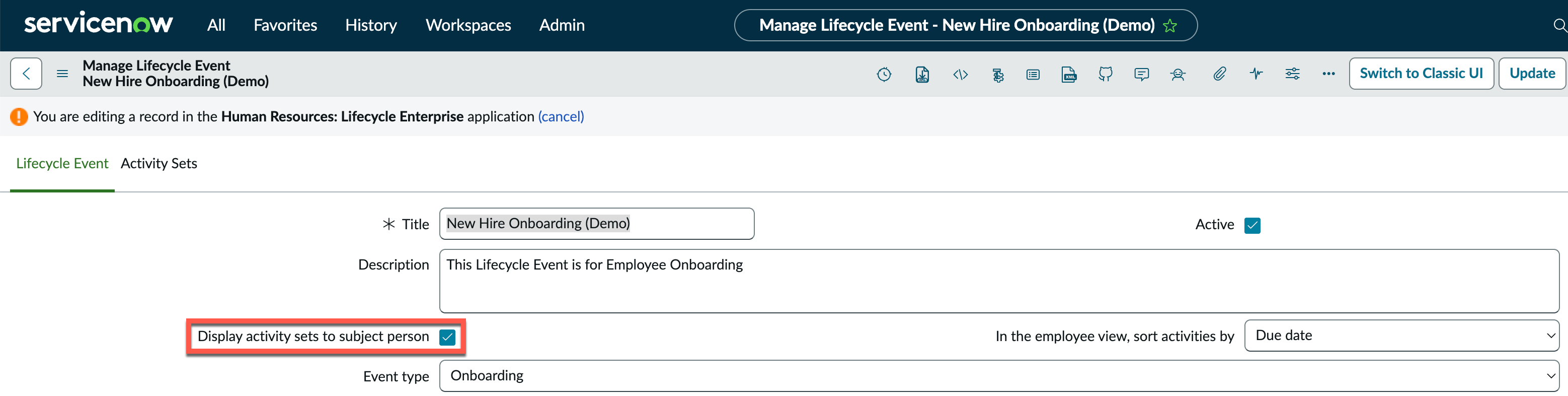Image resolution: width=1568 pixels, height=396 pixels.
Task: Click the GitHub cat icon
Action: 1106,75
